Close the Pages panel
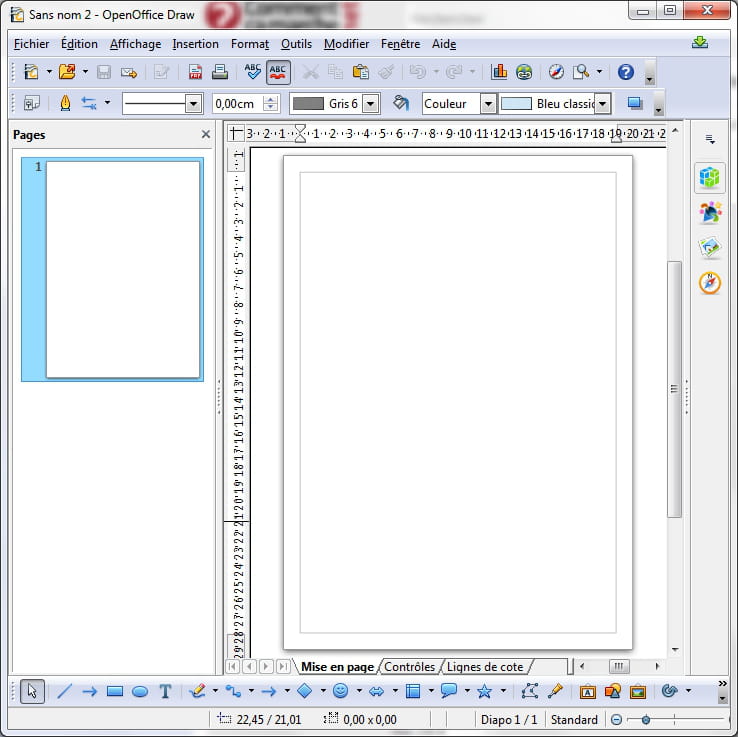 coord(206,134)
